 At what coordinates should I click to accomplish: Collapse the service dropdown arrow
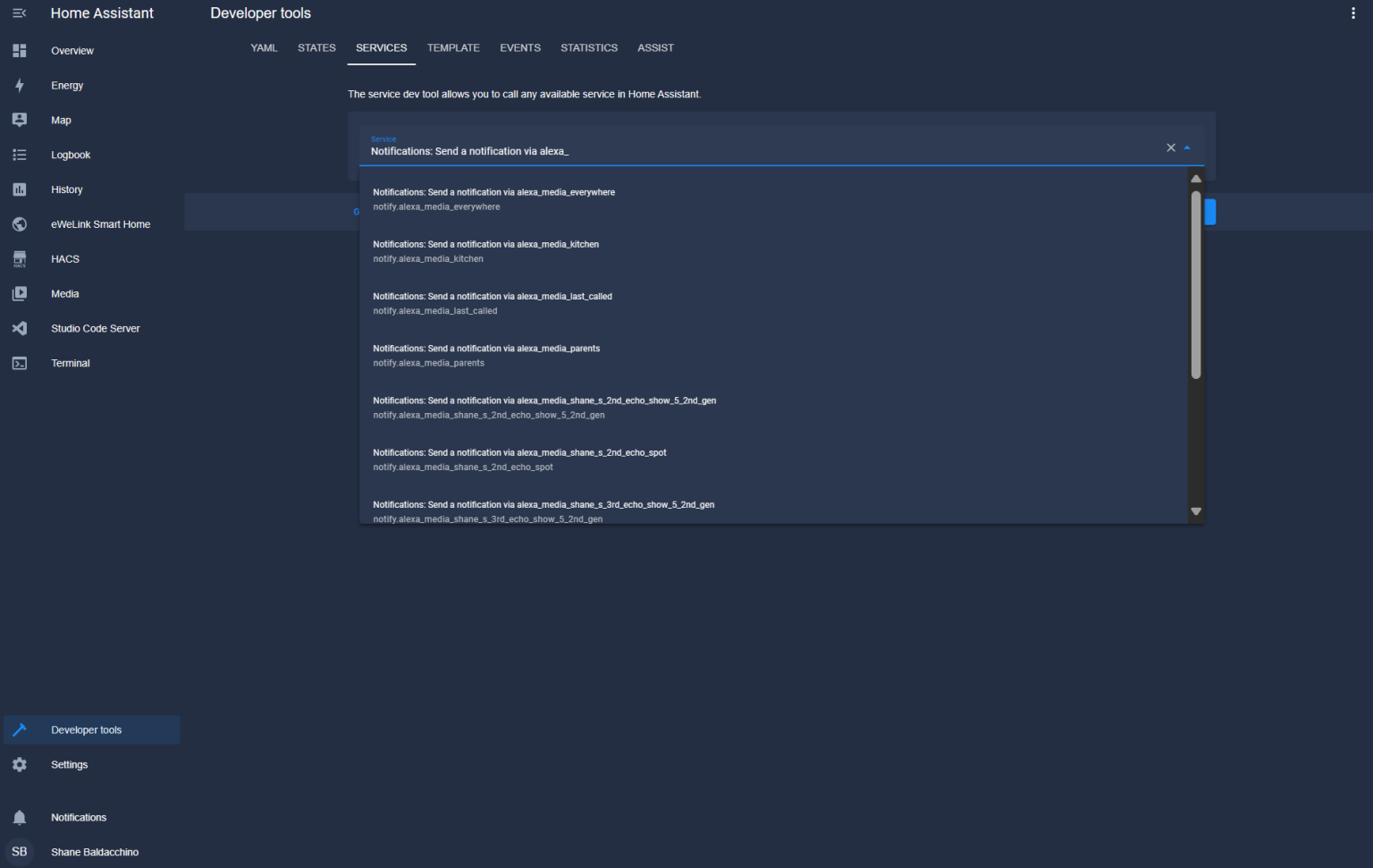coord(1187,147)
